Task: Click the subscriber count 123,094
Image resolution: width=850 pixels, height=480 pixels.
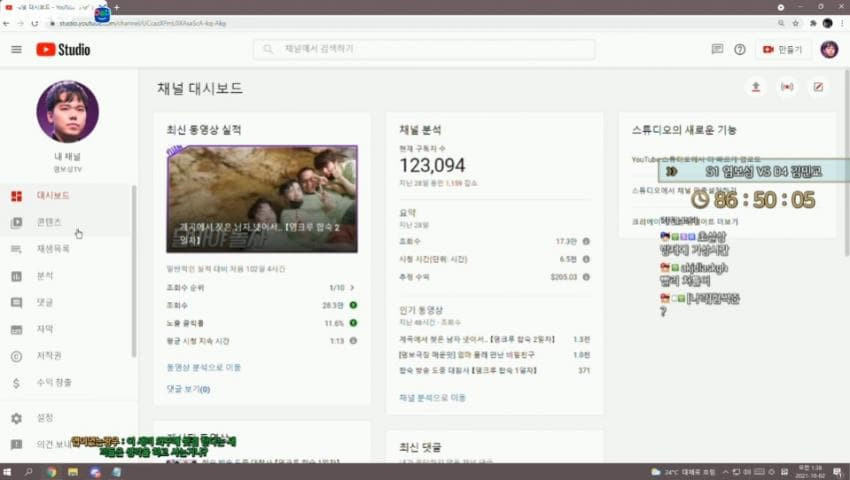Action: (432, 165)
